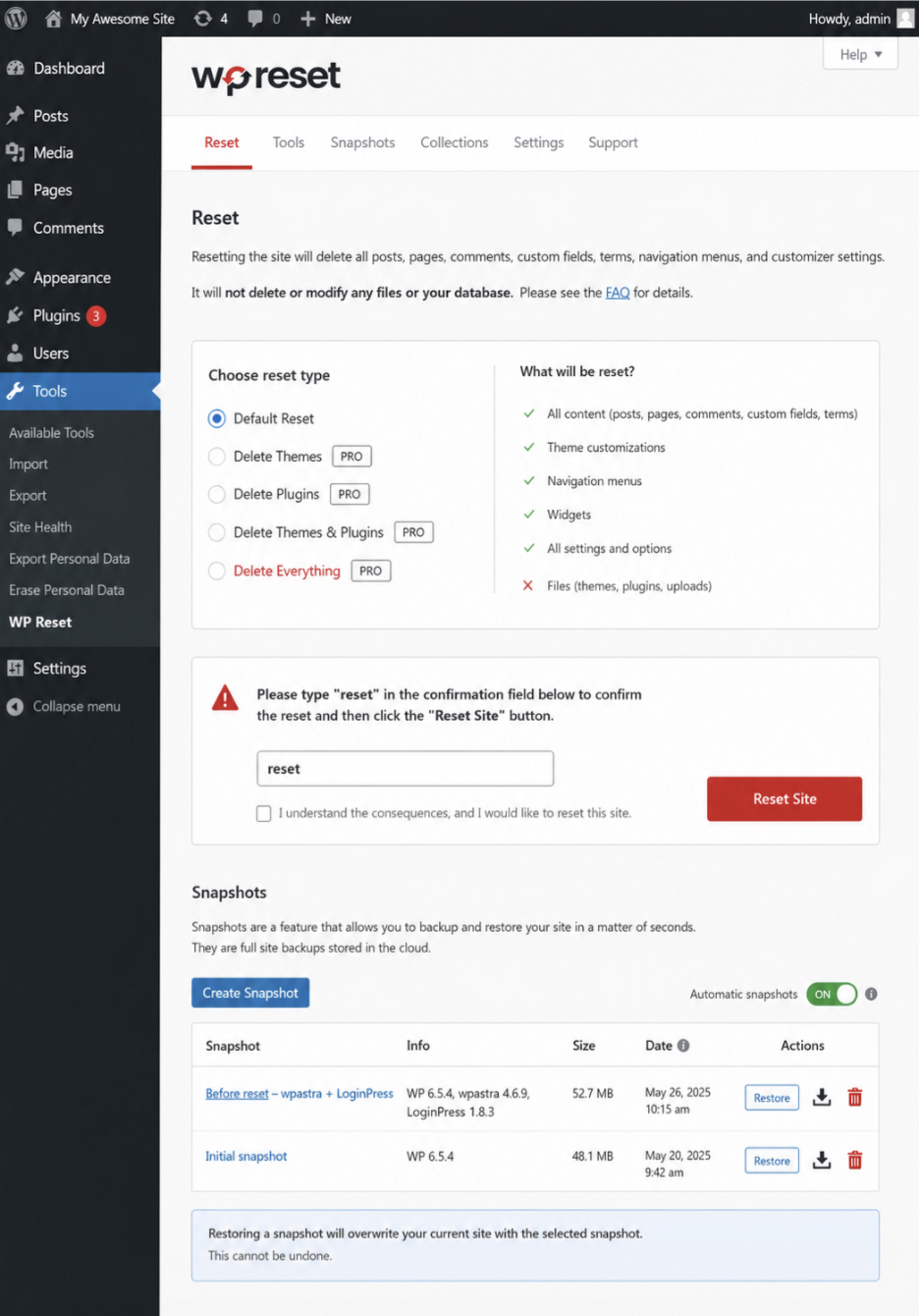Download the Initial snapshot
Image resolution: width=919 pixels, height=1316 pixels.
[x=822, y=1160]
